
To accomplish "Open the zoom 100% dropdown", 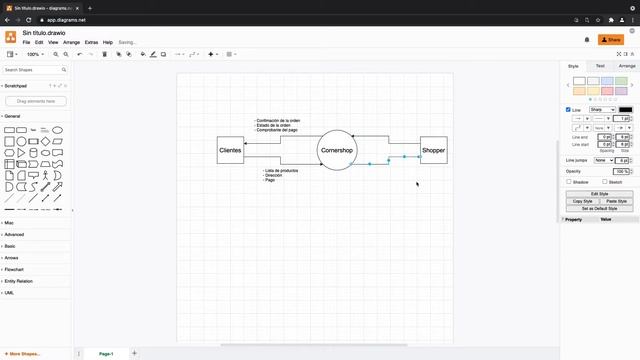I will point(35,54).
